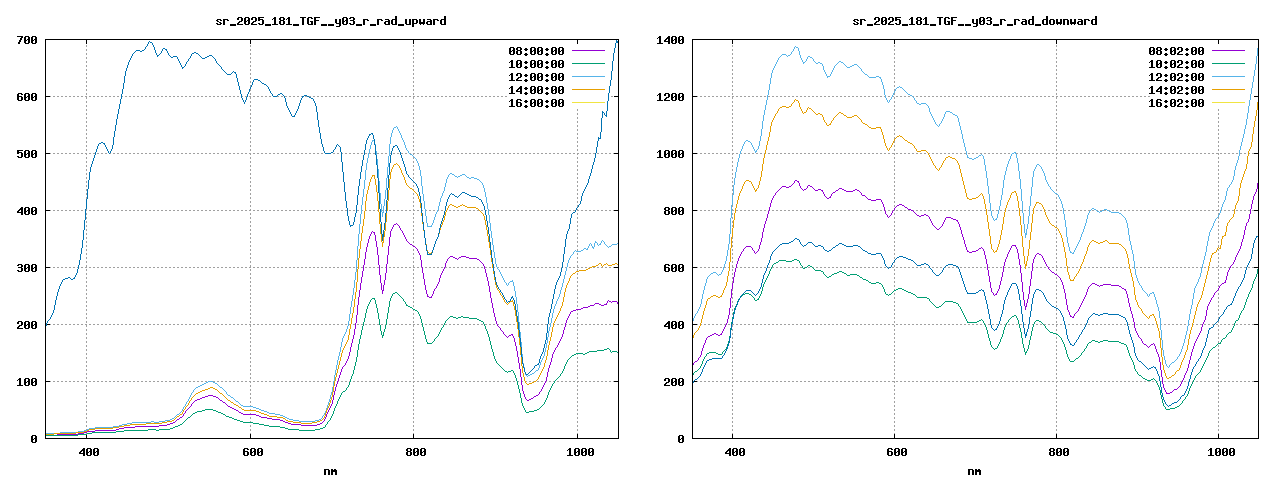The width and height of the screenshot is (1280, 480).
Task: Click purple line sample beside 08:02:00
Action: pyautogui.click(x=1229, y=50)
